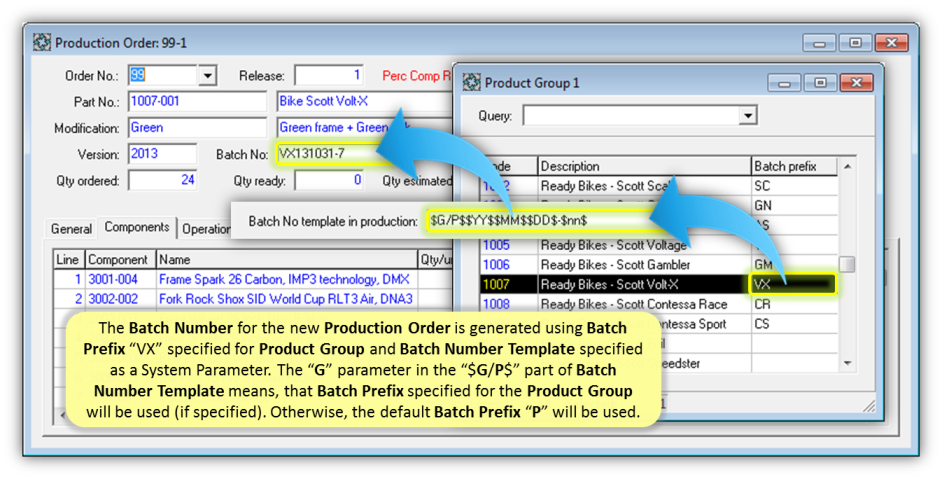Close the Product Group 1 window

[x=857, y=83]
